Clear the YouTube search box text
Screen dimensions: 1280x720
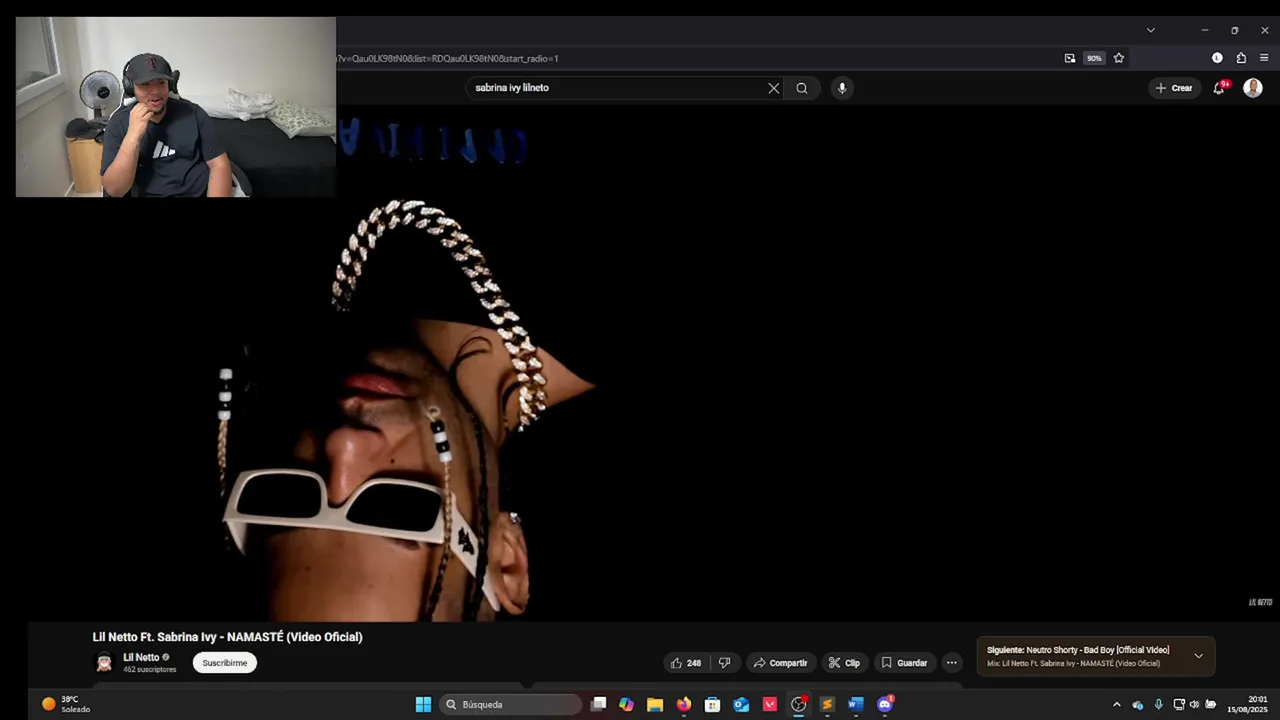(x=773, y=88)
